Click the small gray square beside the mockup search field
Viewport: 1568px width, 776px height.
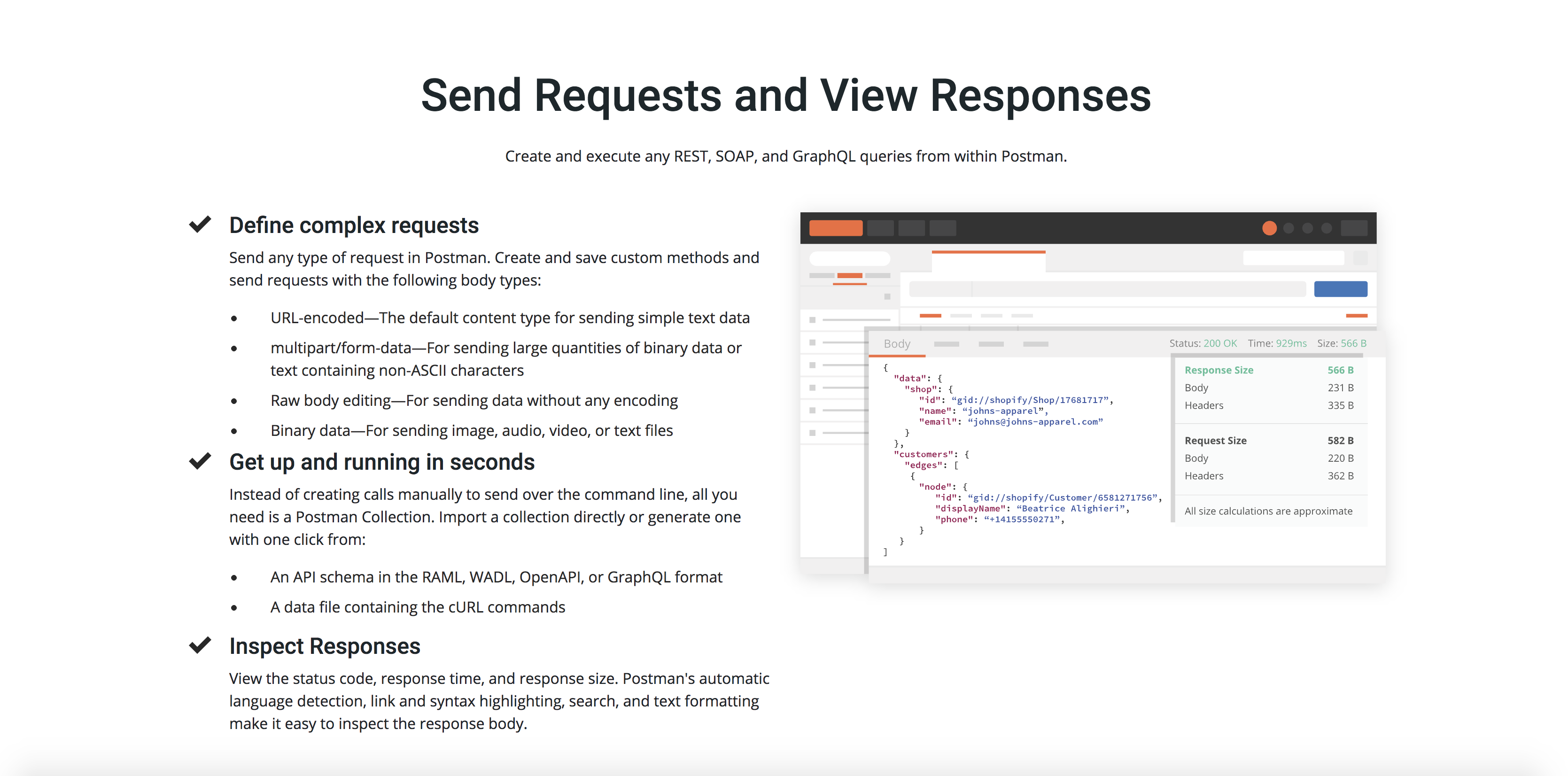[x=1360, y=258]
